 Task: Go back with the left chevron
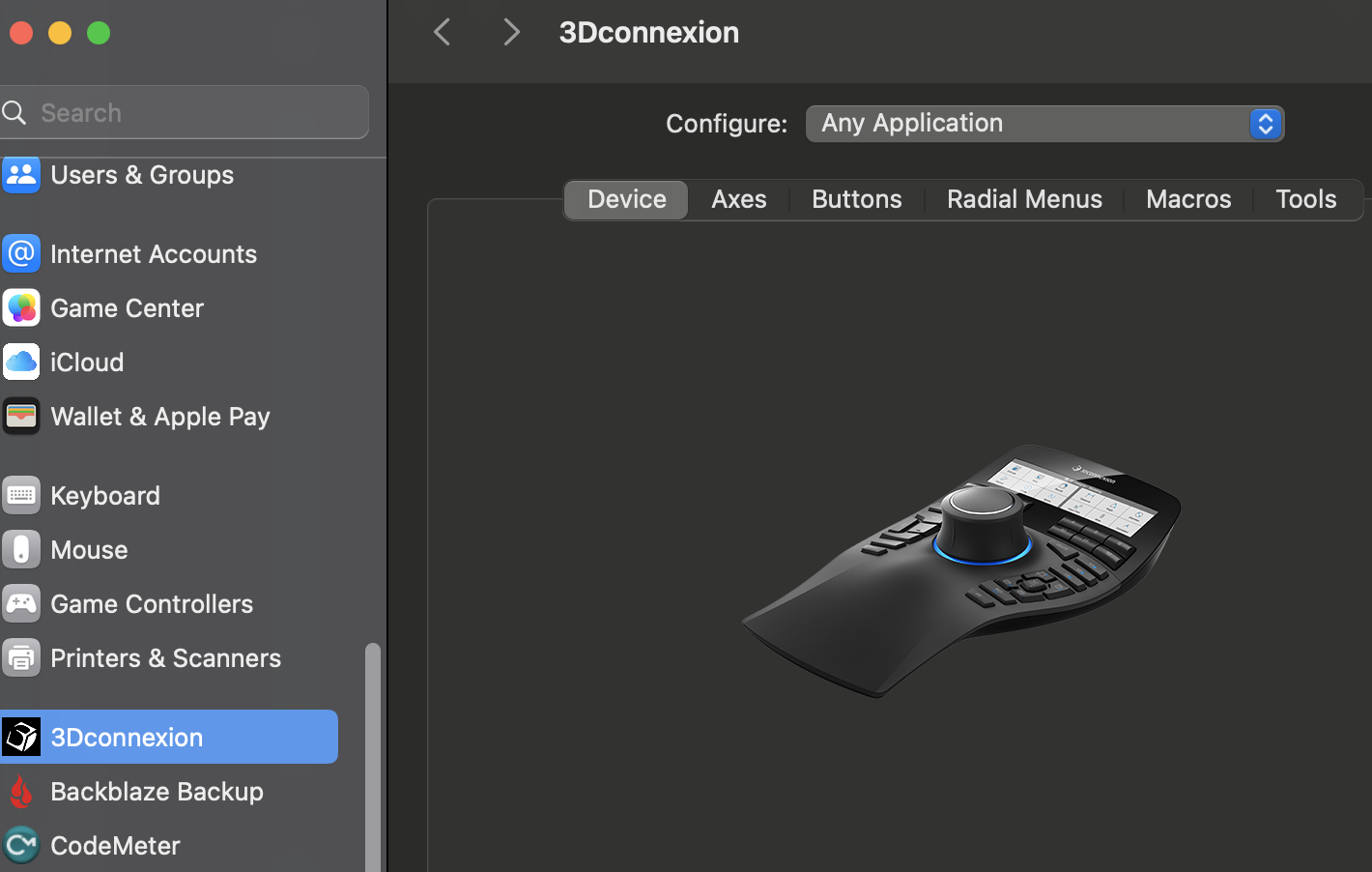443,32
